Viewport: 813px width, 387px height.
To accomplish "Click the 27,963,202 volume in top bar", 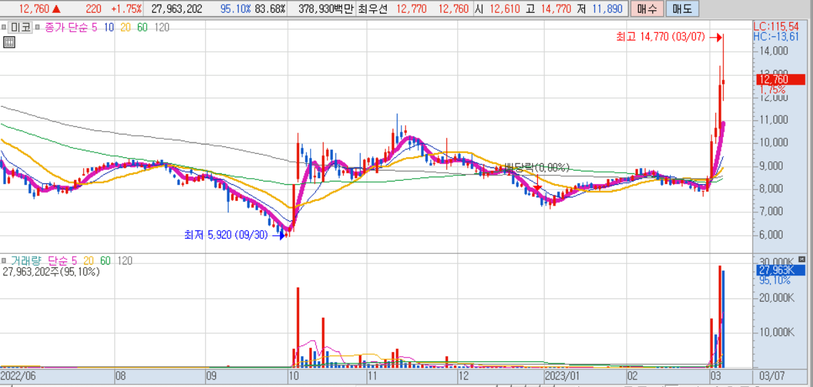I will point(177,9).
